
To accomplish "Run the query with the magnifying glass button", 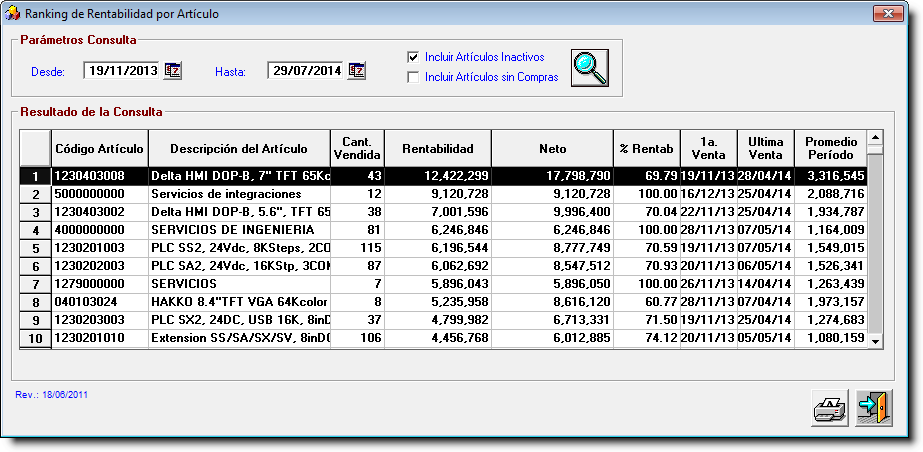I will pyautogui.click(x=589, y=68).
